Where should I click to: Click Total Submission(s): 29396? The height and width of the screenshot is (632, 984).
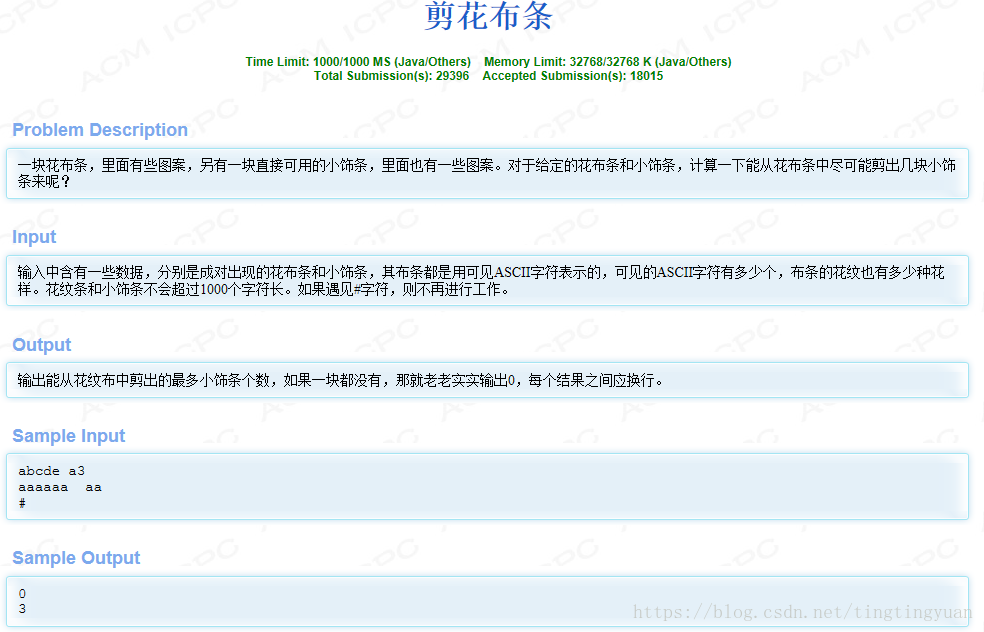click(x=392, y=76)
